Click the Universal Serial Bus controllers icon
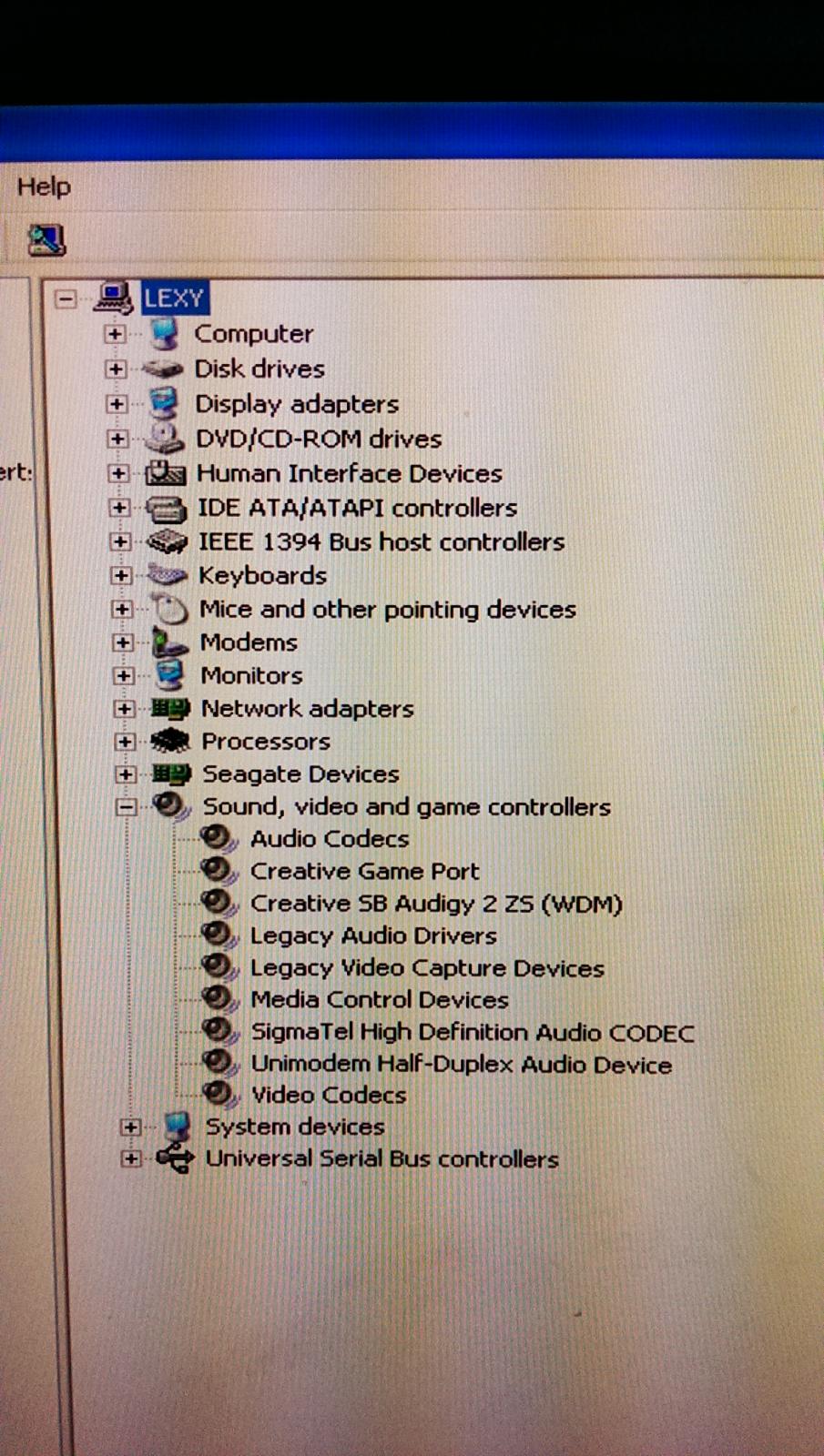Image resolution: width=824 pixels, height=1456 pixels. (175, 1158)
